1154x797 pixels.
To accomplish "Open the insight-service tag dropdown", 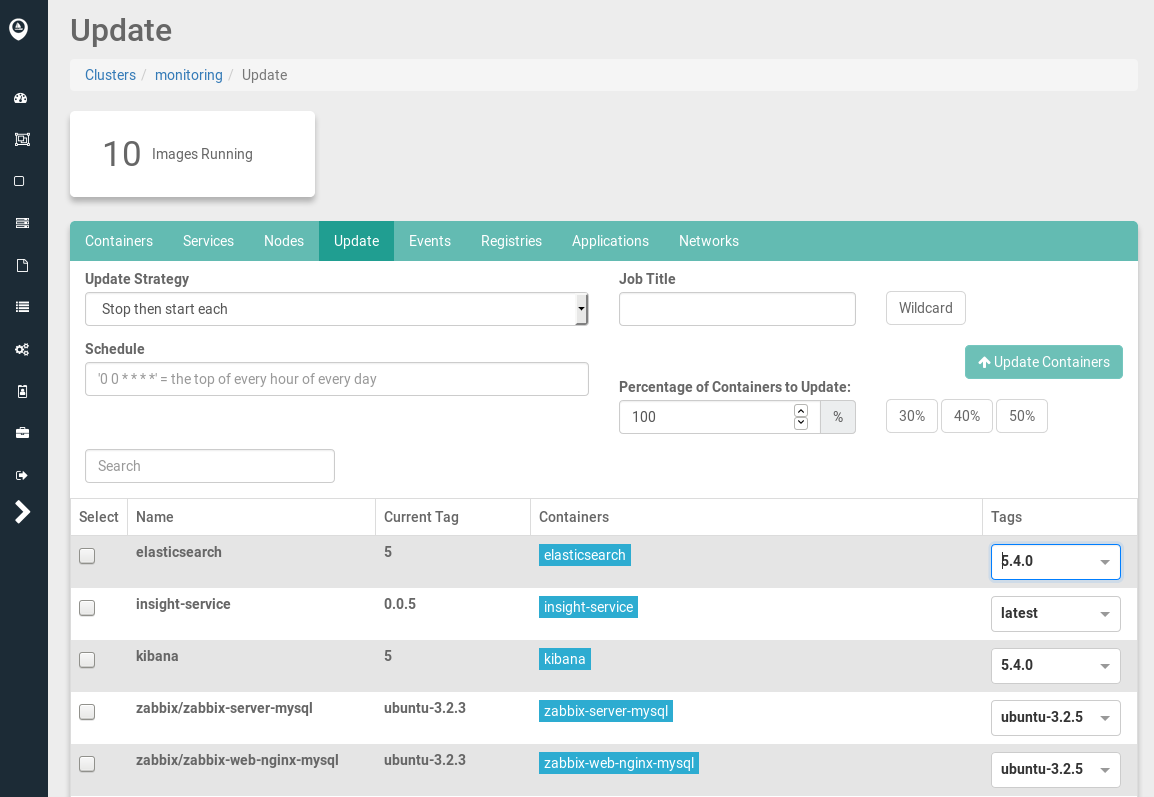I will 1055,613.
